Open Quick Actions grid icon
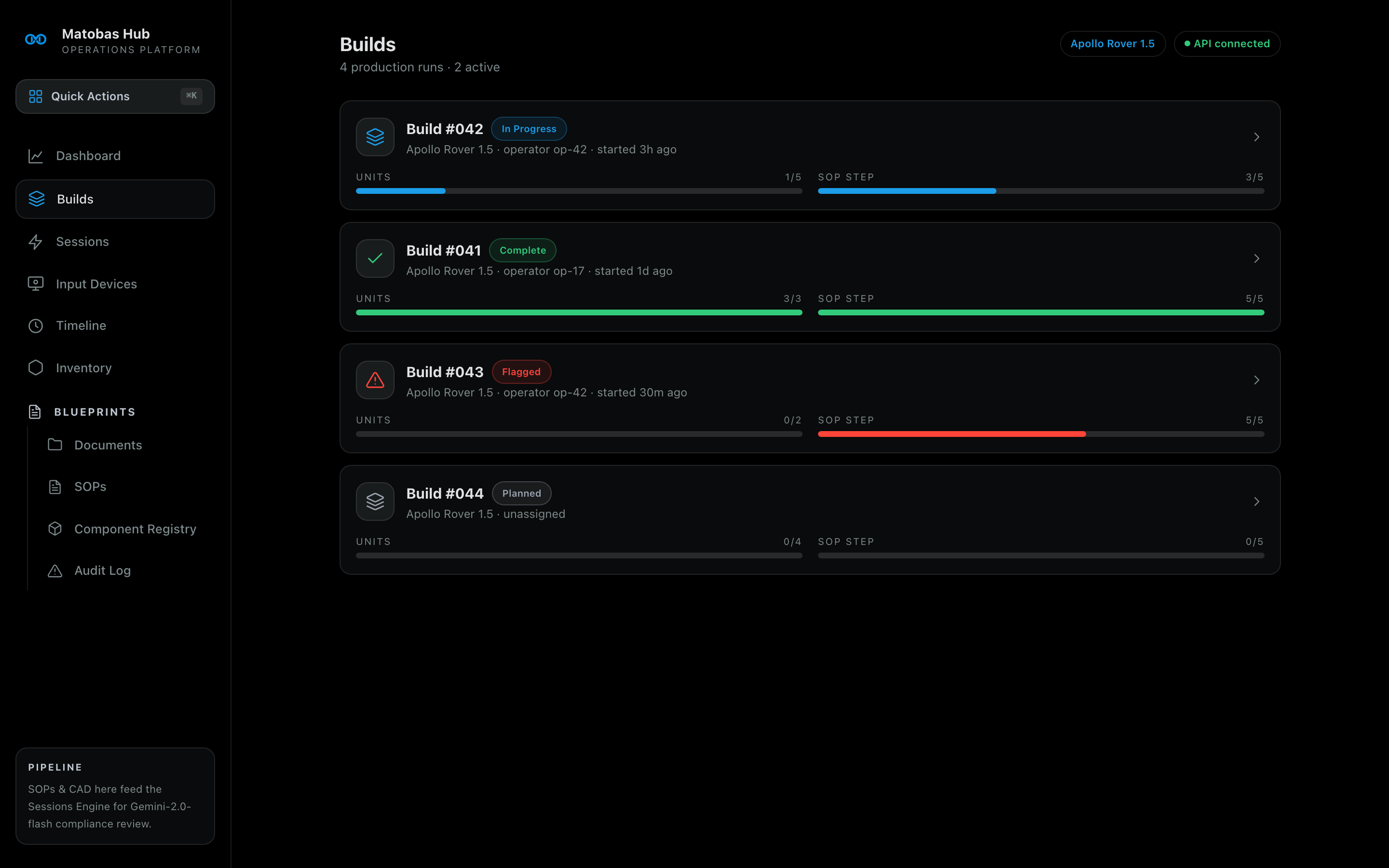 [36, 96]
